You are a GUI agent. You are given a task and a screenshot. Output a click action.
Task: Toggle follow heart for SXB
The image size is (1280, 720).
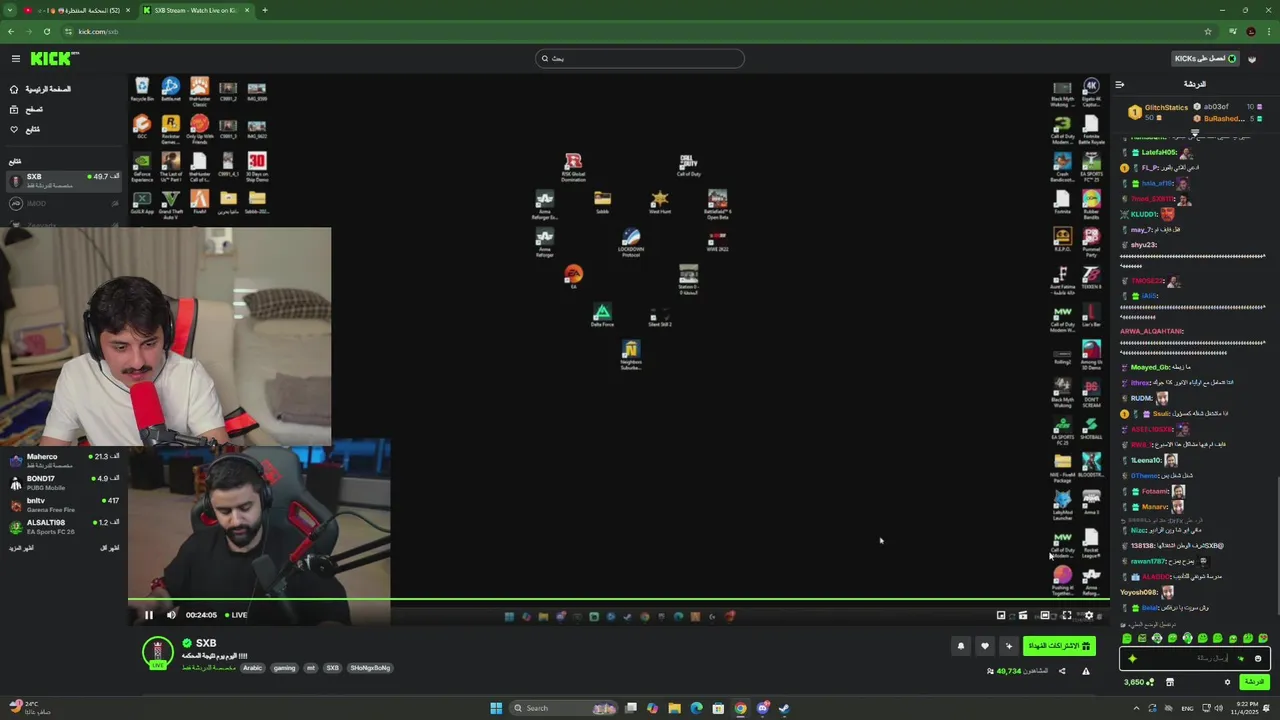985,646
